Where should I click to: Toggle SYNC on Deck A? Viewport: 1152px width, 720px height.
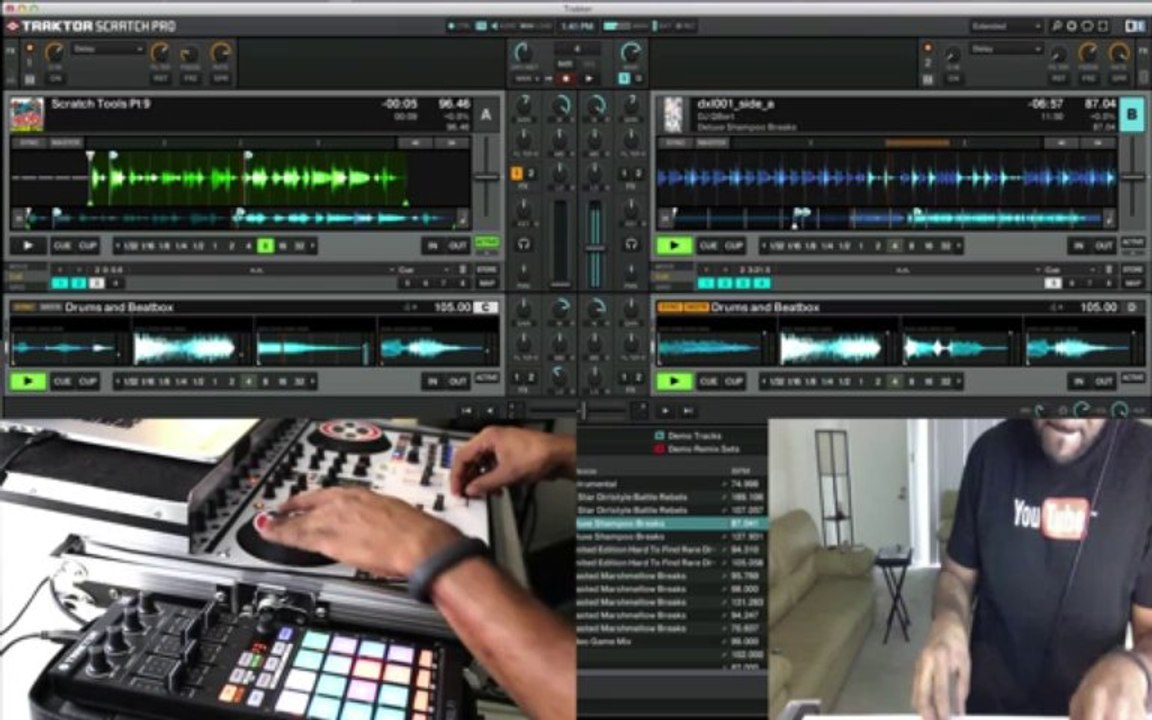pos(29,143)
